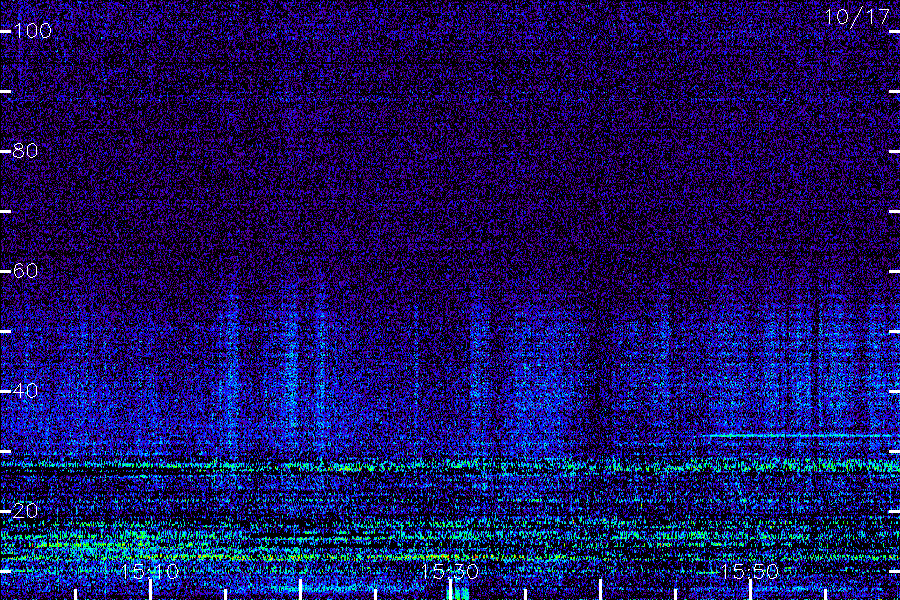Click the 20 frequency axis label
Image resolution: width=900 pixels, height=600 pixels.
(25, 510)
